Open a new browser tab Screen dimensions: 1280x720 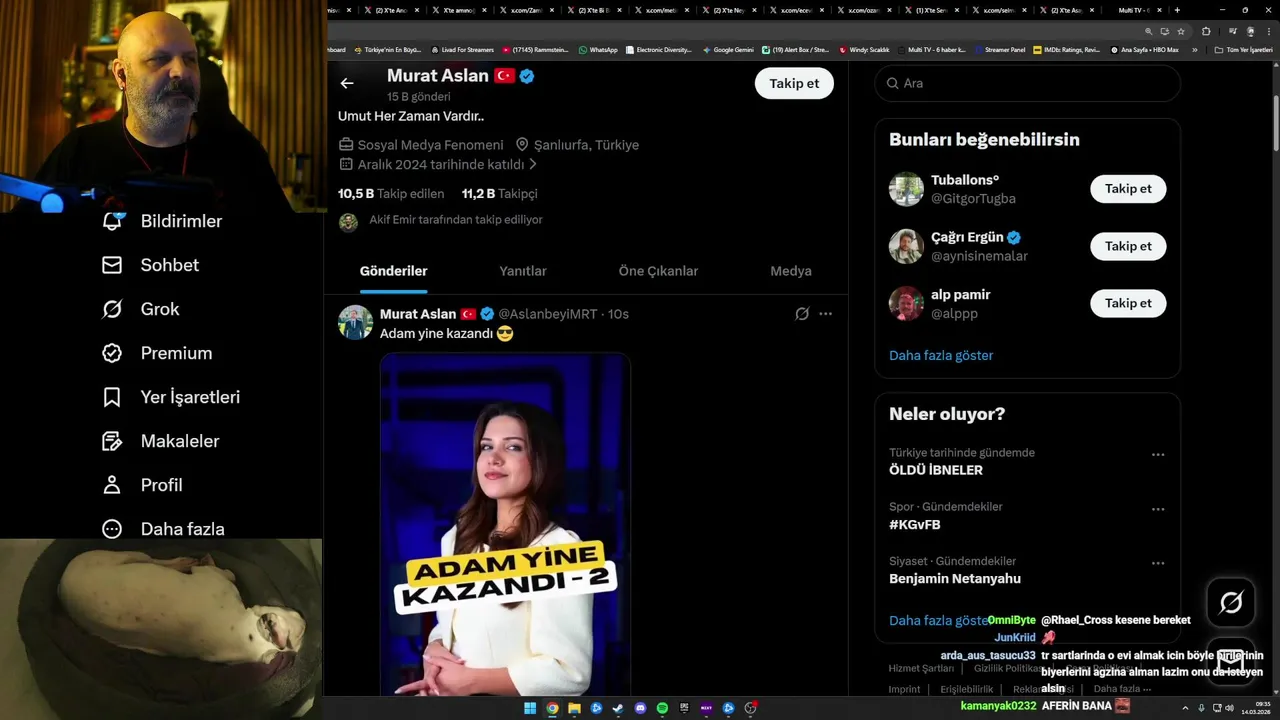[x=1177, y=10]
